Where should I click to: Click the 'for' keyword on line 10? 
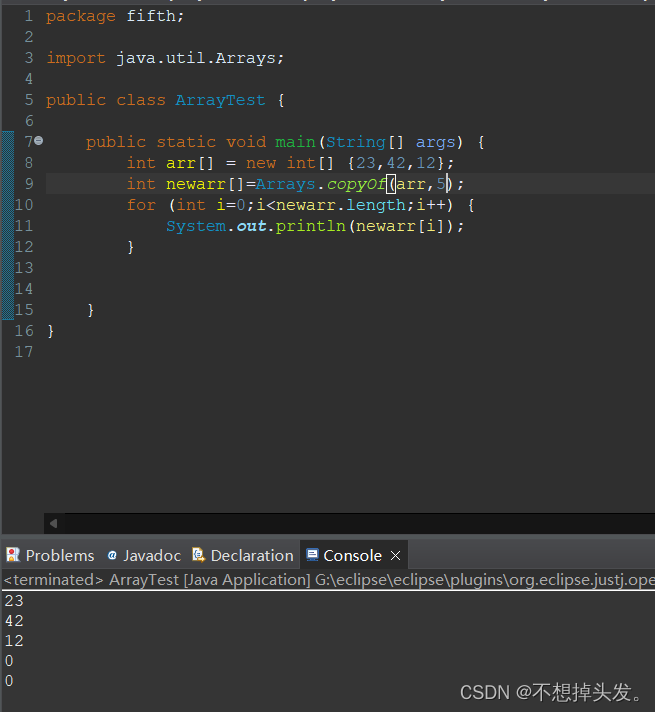(141, 205)
